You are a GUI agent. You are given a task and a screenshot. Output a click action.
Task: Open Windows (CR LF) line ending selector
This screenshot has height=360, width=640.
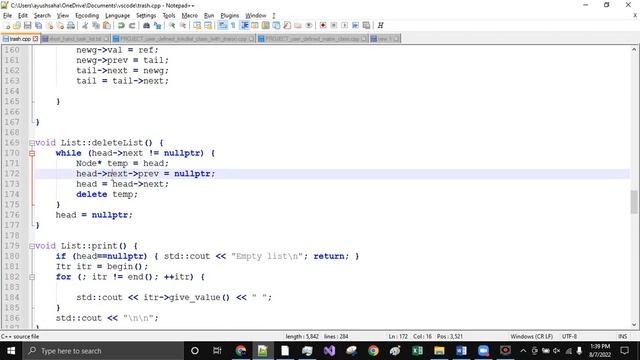(x=531, y=336)
